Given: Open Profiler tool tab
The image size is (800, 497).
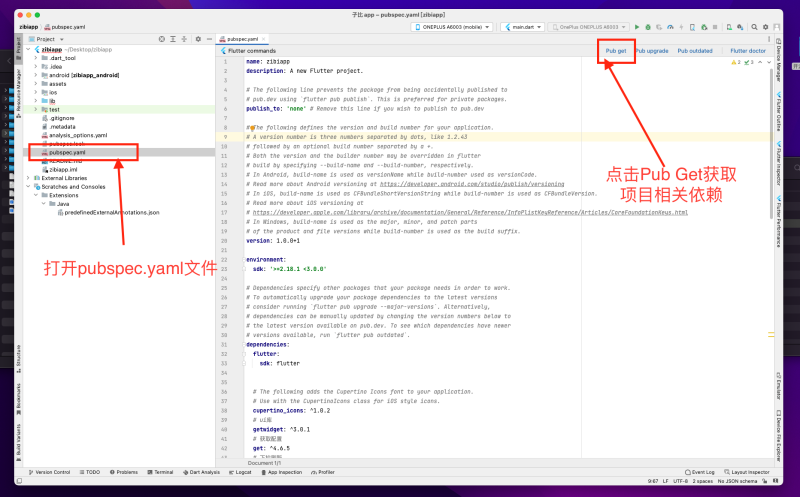Looking at the screenshot, I should [x=323, y=473].
